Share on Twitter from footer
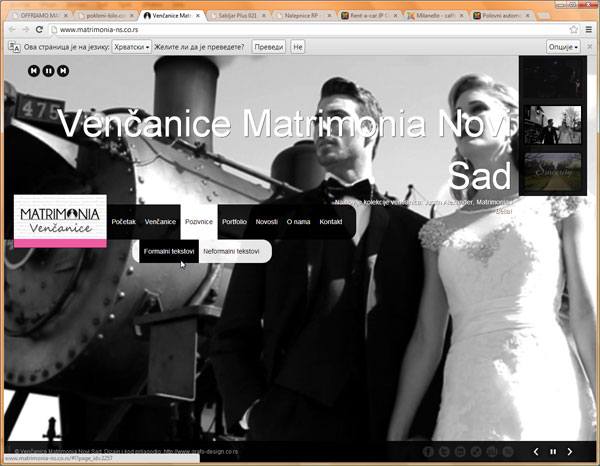 click(x=444, y=452)
